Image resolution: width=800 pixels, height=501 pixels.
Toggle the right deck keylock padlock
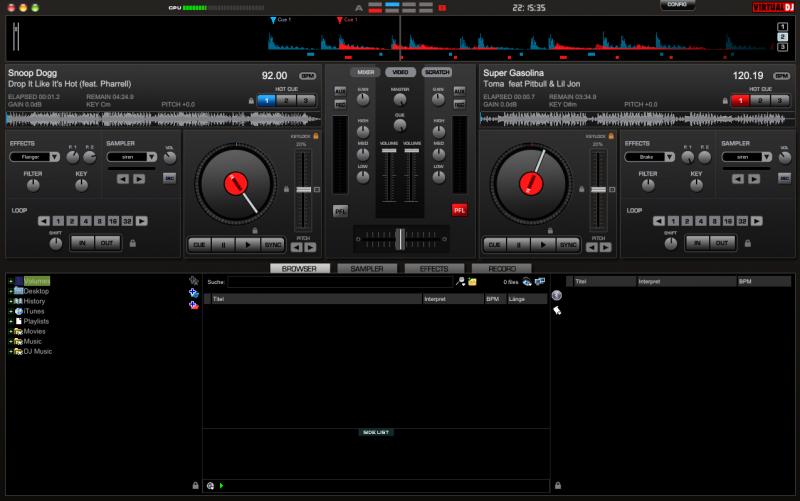[611, 136]
